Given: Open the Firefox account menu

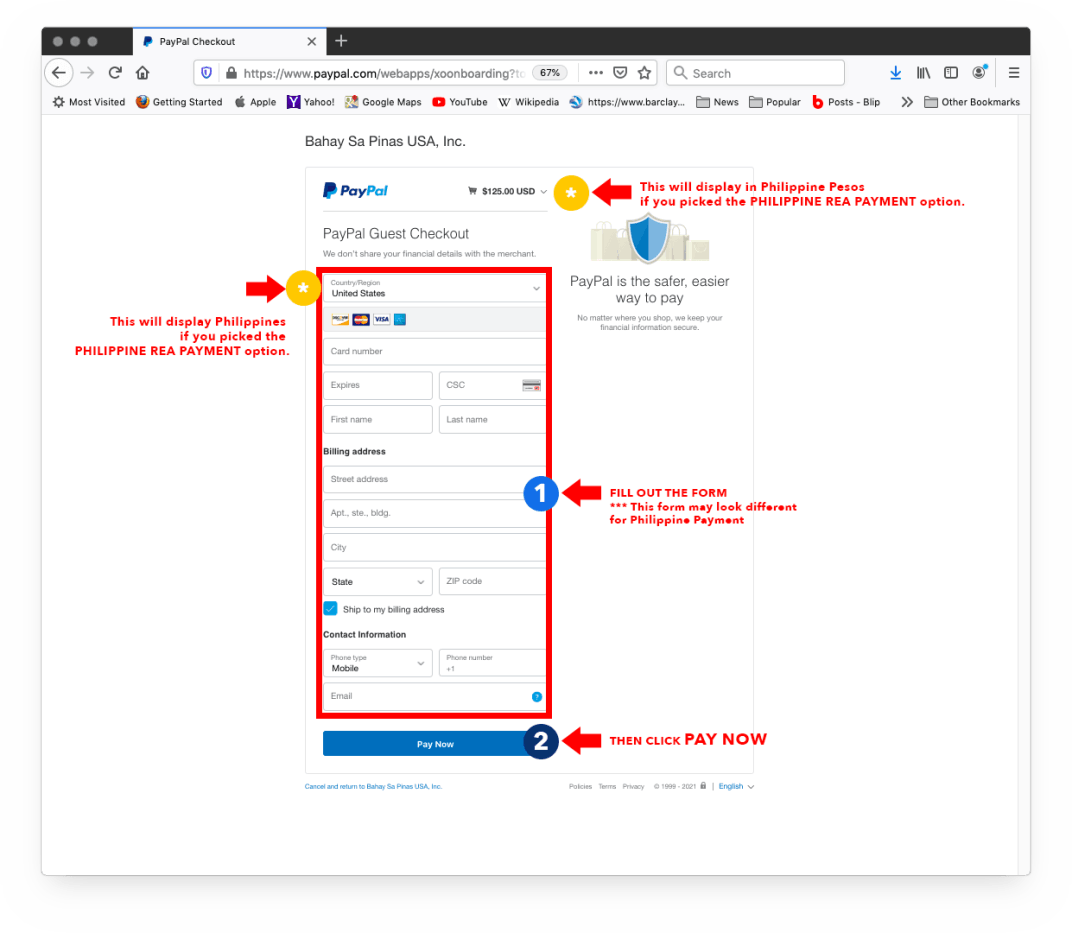Looking at the screenshot, I should tap(980, 72).
